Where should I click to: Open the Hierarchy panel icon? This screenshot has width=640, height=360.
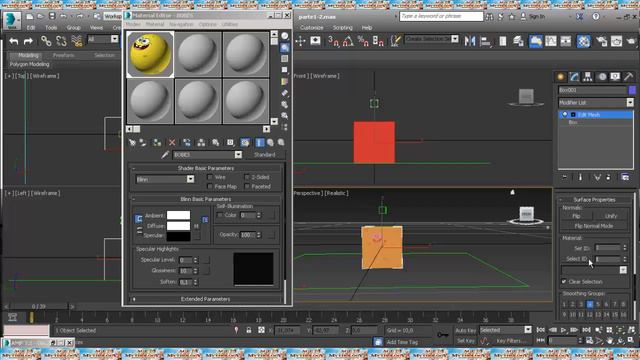click(588, 77)
